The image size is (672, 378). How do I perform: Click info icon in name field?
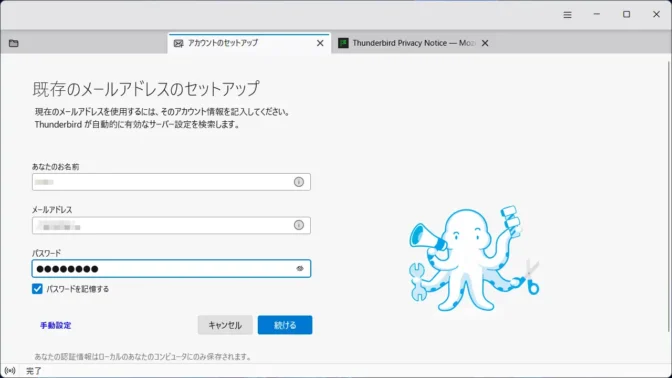(299, 182)
